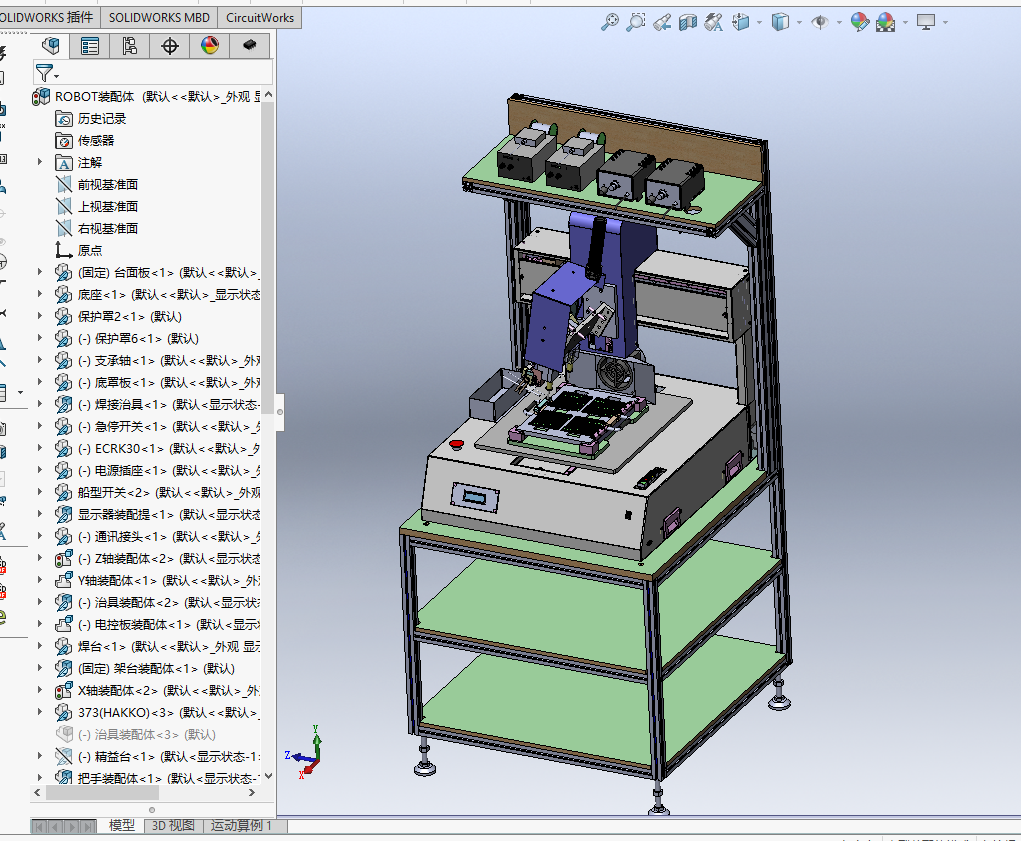Click the tree vertical scrollbar up arrow
Screen dimensions: 1021x841
(x=268, y=95)
